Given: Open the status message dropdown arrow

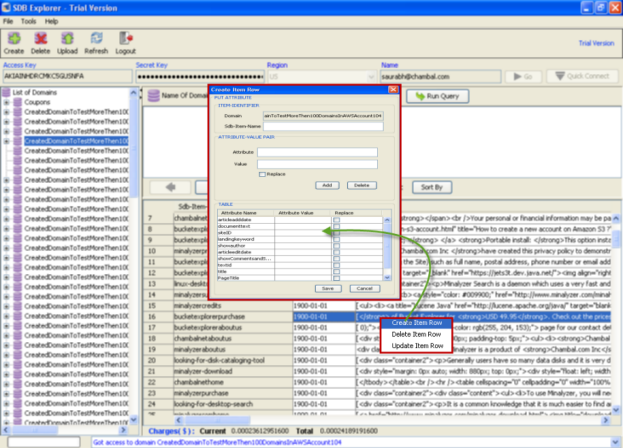Looking at the screenshot, I should click(615, 442).
